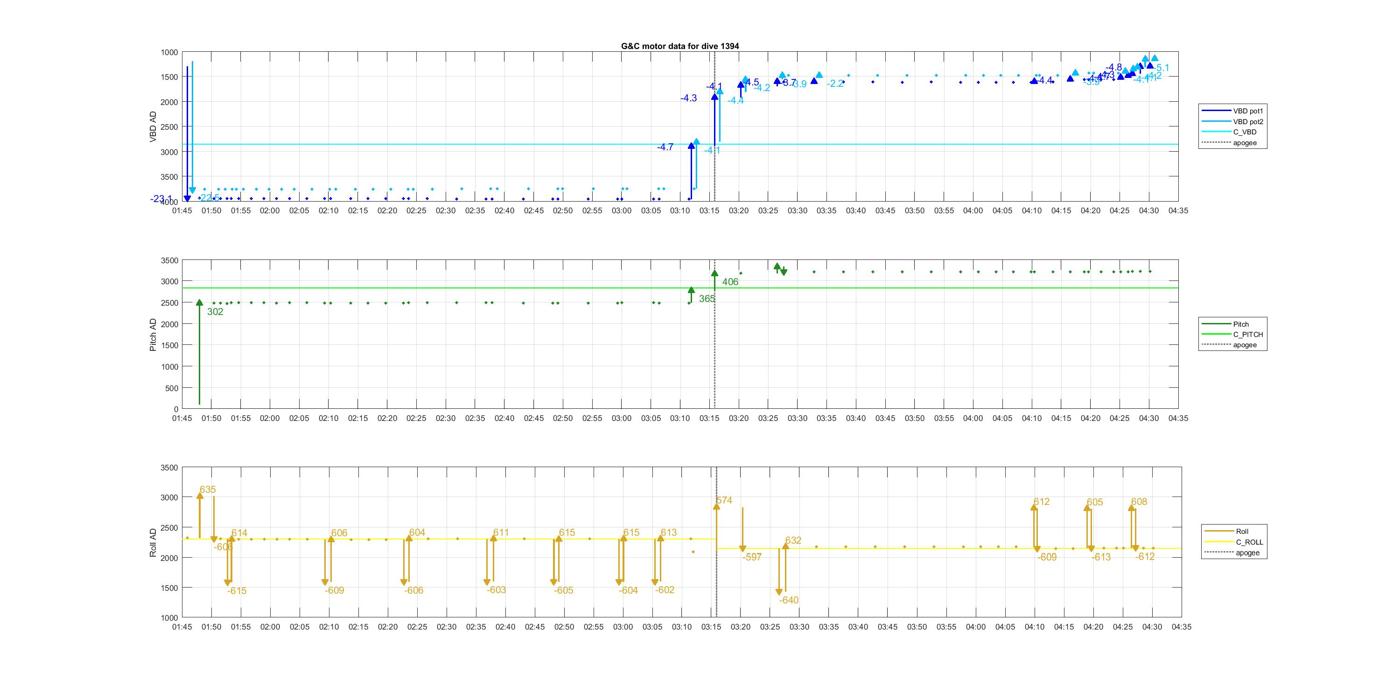Click the '611' roll move label

(x=501, y=533)
